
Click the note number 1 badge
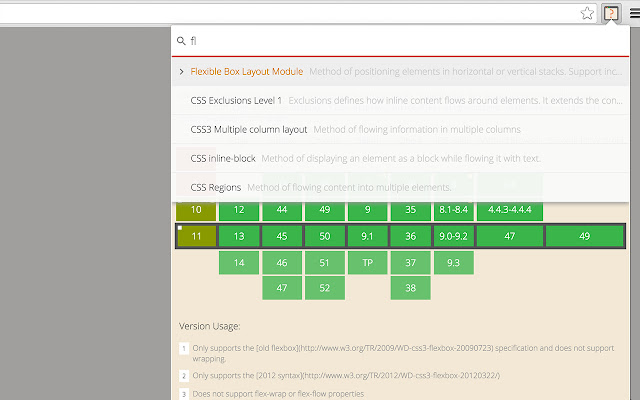click(x=184, y=349)
